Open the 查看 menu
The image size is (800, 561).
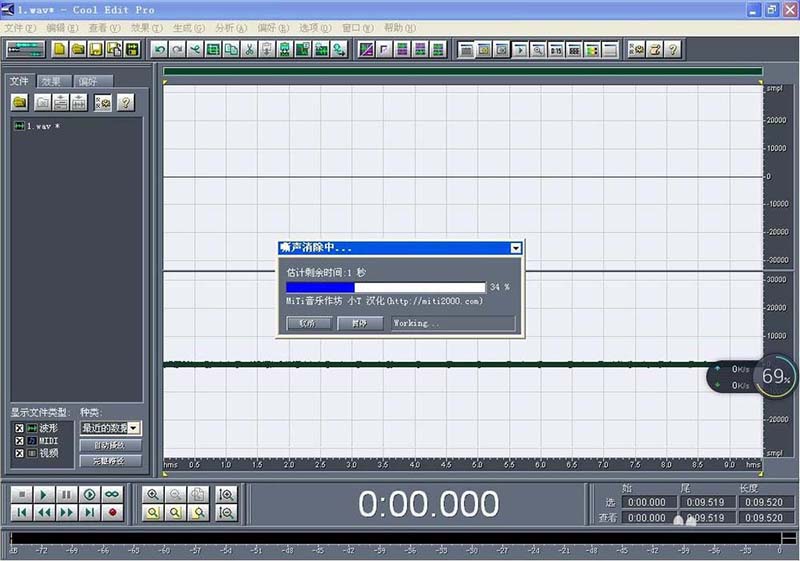[104, 28]
